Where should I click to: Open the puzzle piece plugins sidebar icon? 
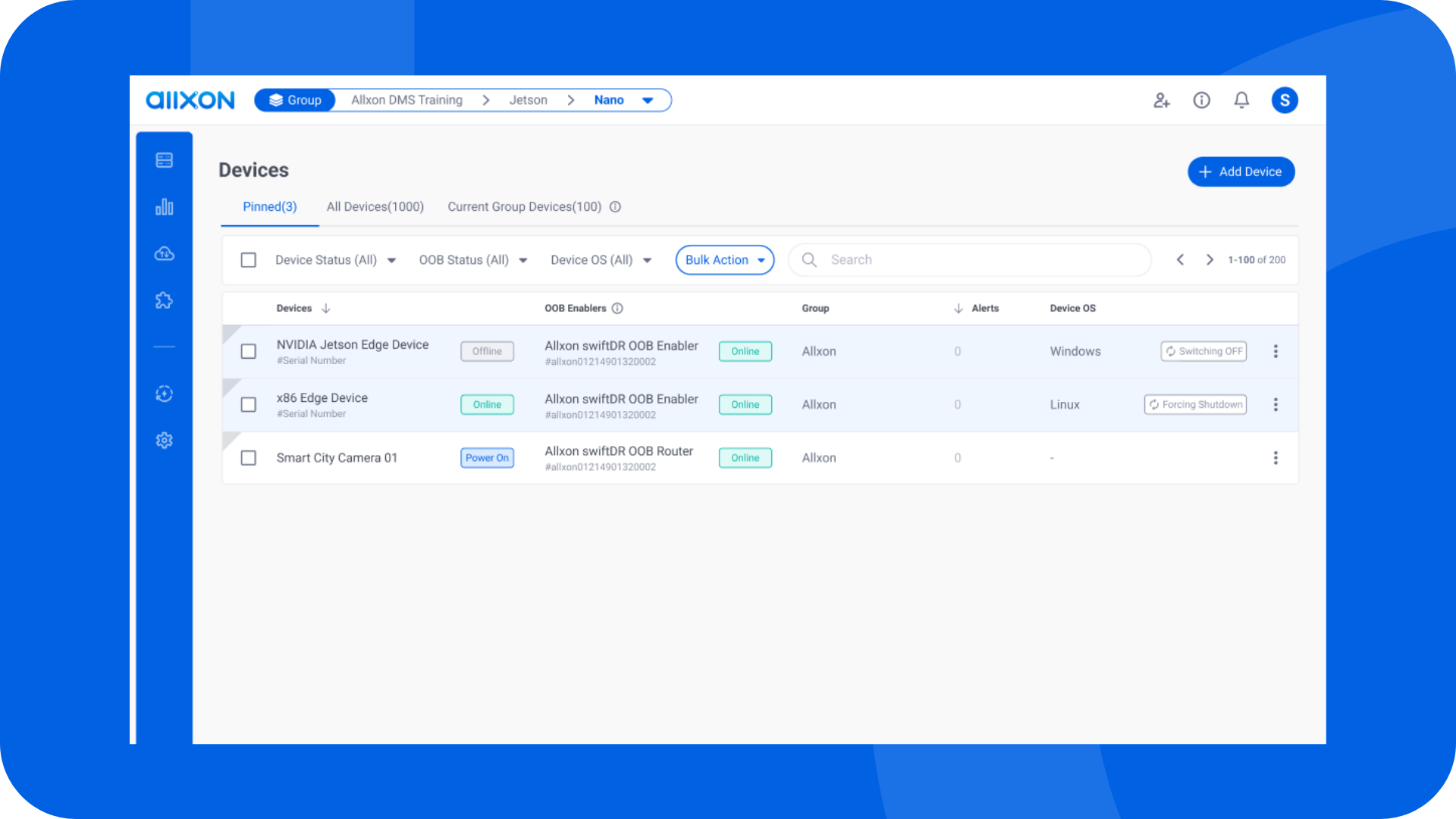[x=165, y=301]
